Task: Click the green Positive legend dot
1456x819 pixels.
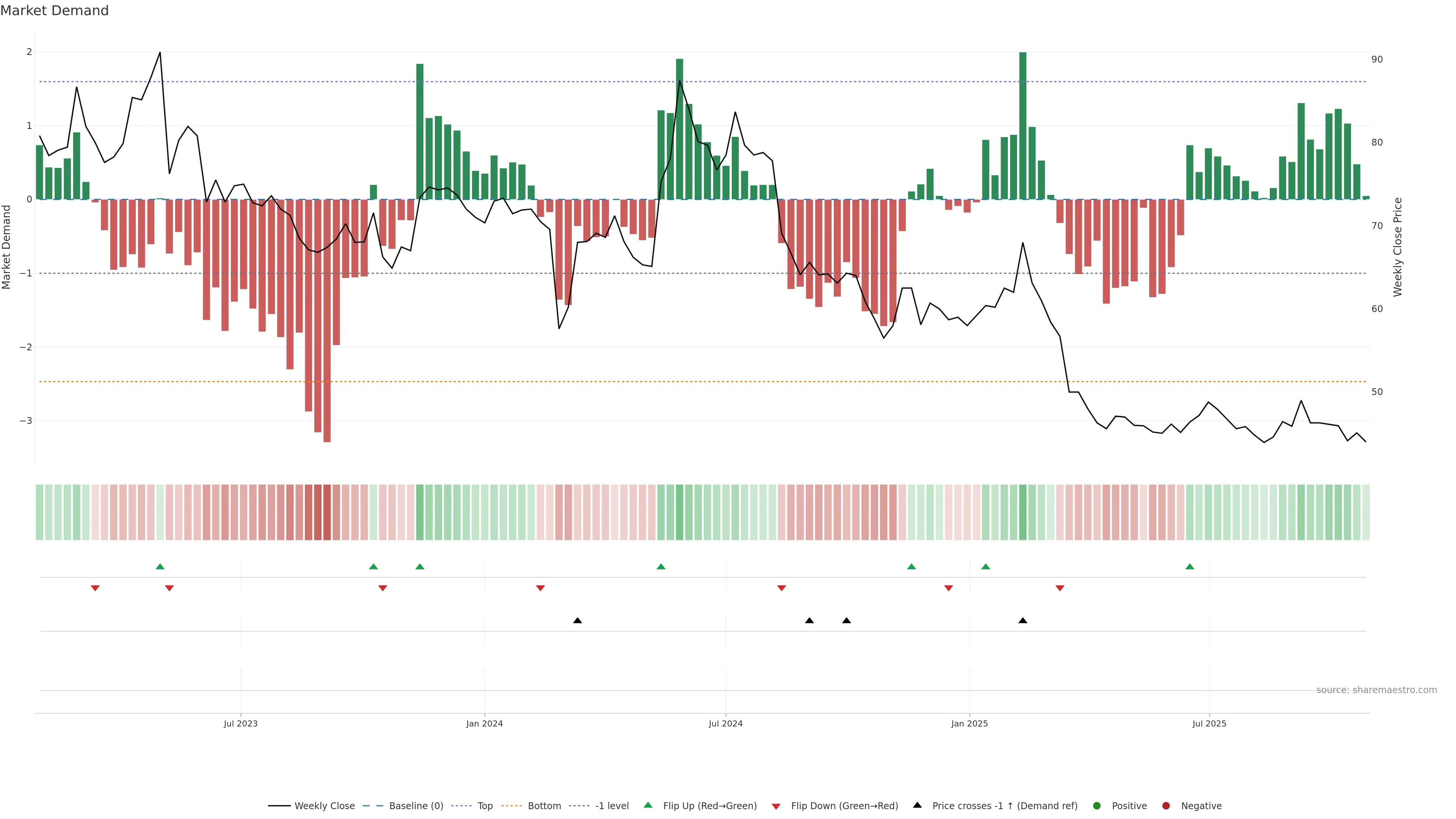Action: point(1097,805)
